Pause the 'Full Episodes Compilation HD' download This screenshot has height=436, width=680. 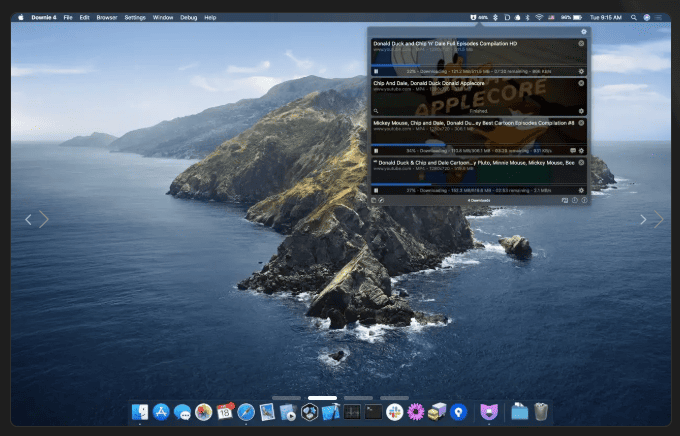tap(376, 71)
